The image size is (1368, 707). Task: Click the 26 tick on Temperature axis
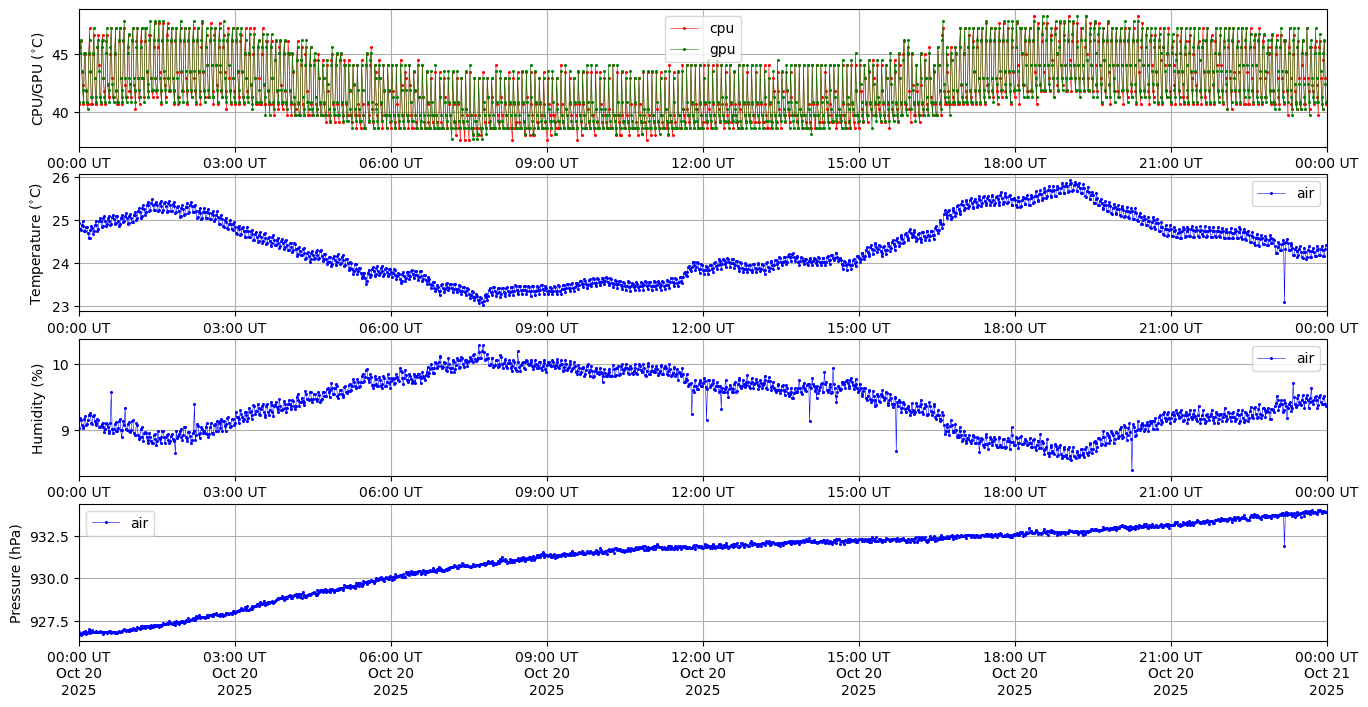[60, 178]
